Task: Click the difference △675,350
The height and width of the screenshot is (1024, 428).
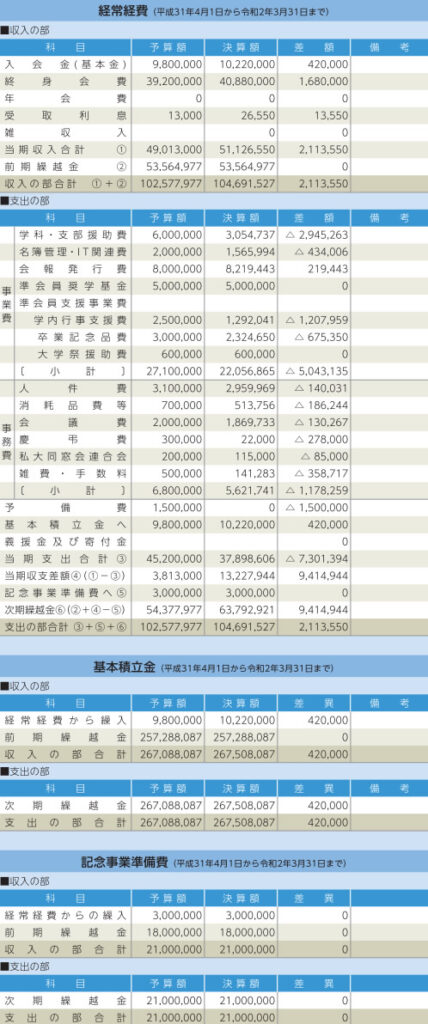Action: [321, 337]
